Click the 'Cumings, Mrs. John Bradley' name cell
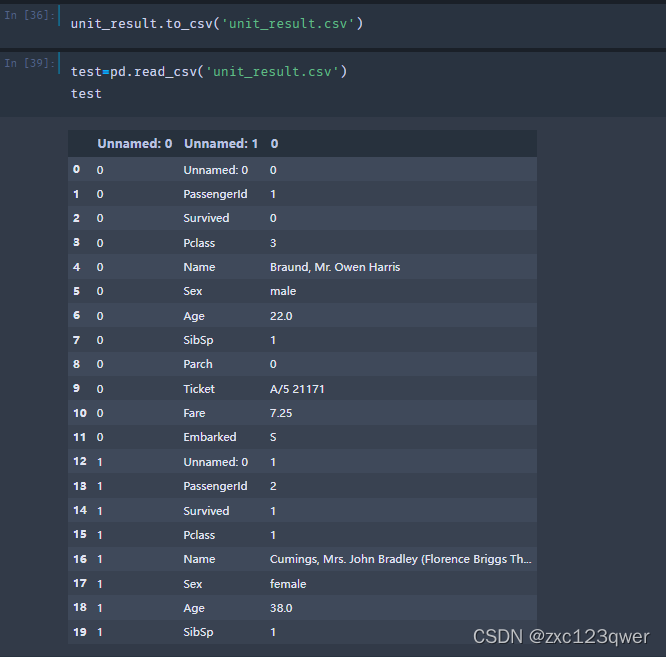 (x=401, y=559)
